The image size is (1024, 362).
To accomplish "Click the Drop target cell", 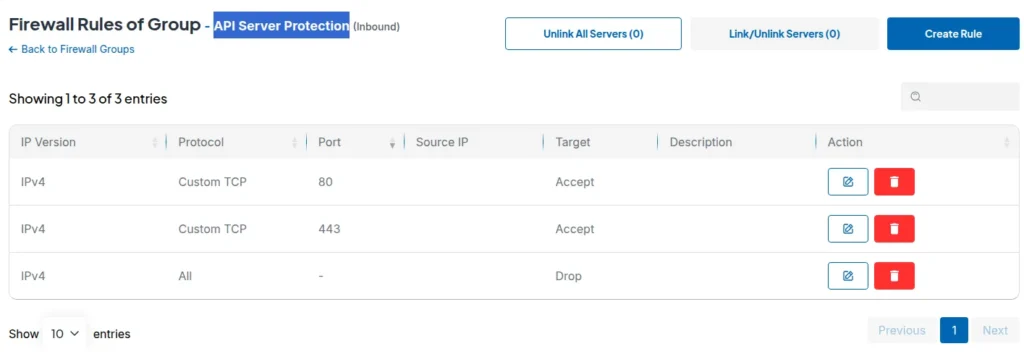I will [x=568, y=276].
